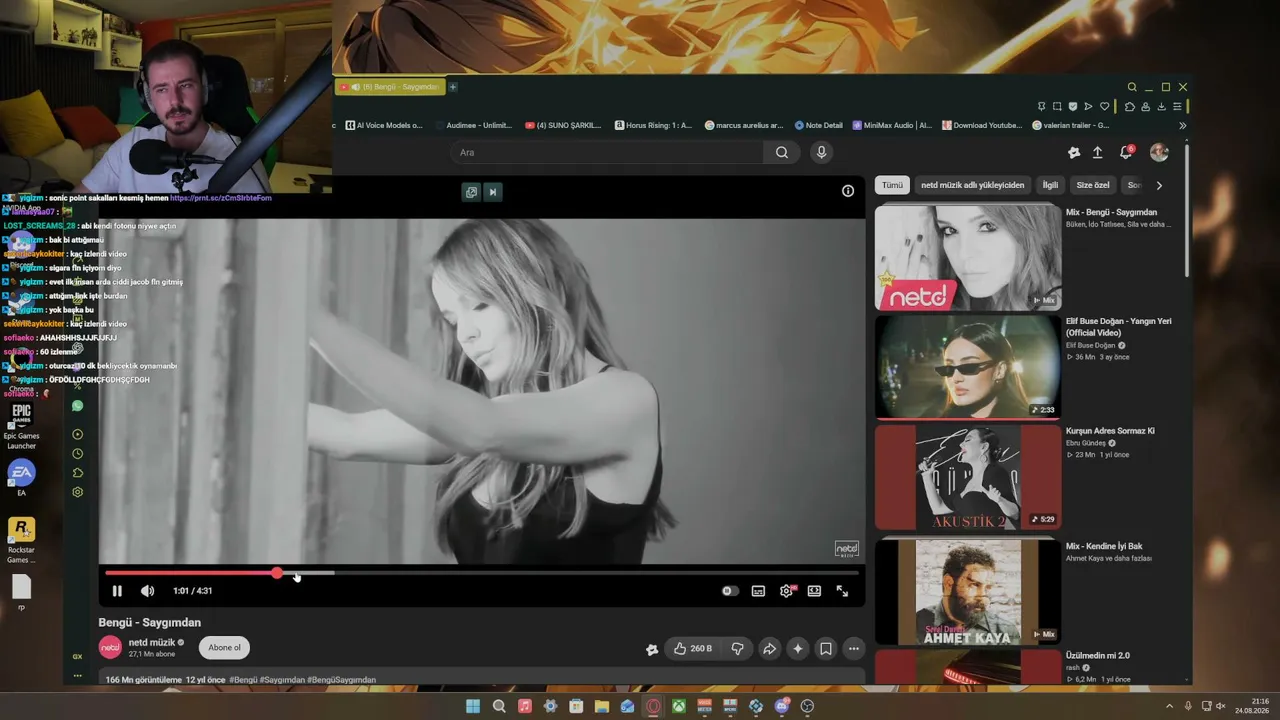Image resolution: width=1280 pixels, height=720 pixels.
Task: Open the Download Youtube bookmark
Action: [x=982, y=125]
